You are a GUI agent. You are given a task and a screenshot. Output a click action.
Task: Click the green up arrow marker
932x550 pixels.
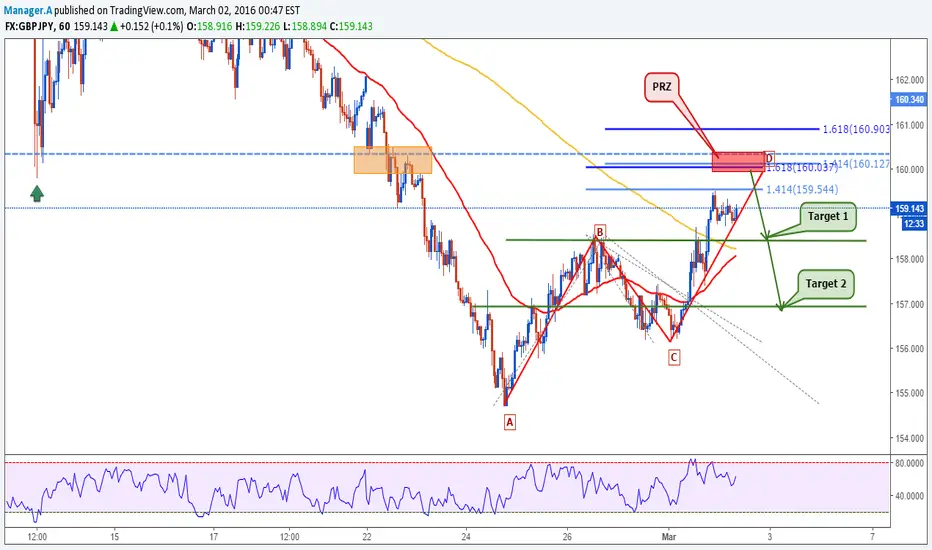37,193
